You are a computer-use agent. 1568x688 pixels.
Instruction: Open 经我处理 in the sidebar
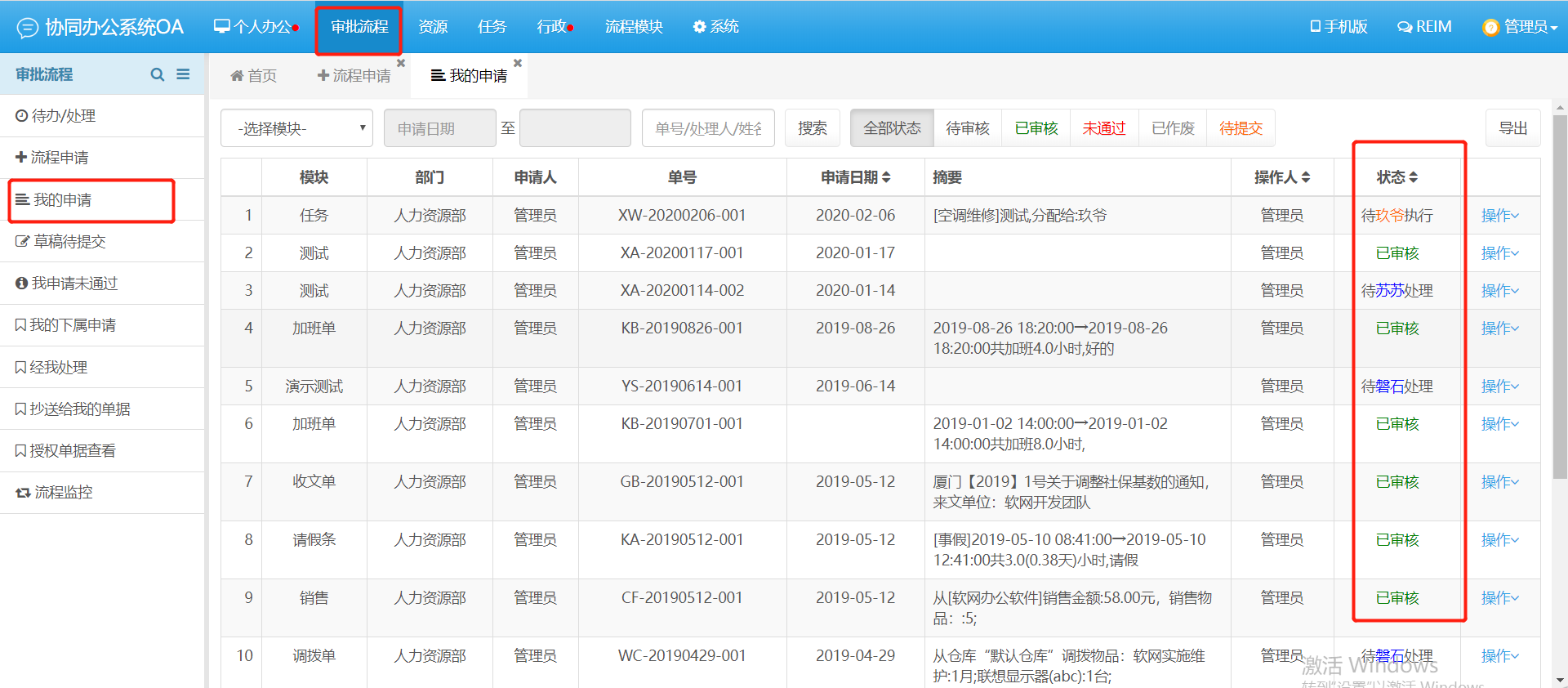(x=102, y=368)
